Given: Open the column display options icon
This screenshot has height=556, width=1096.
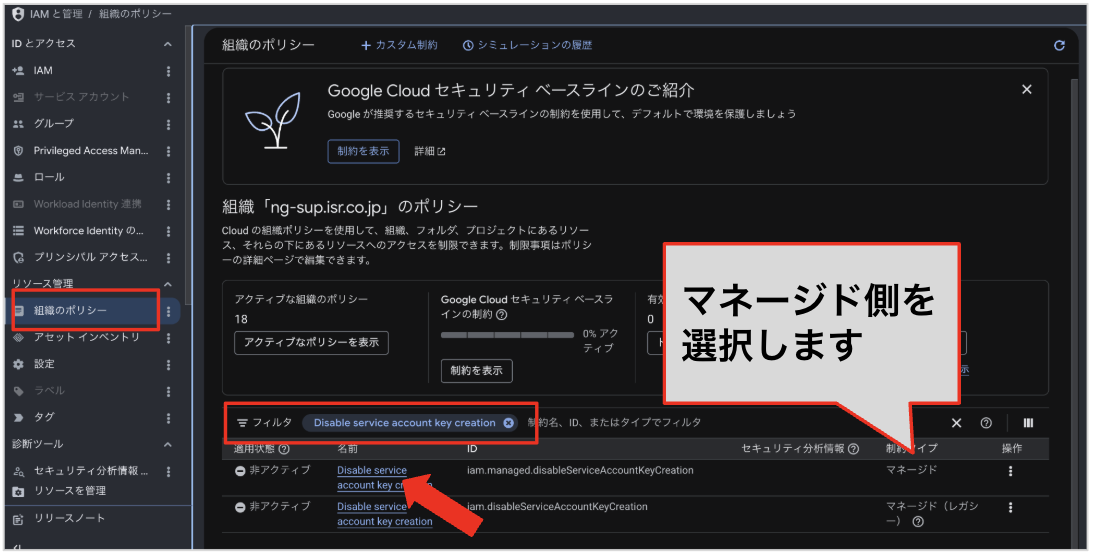Looking at the screenshot, I should (1028, 423).
